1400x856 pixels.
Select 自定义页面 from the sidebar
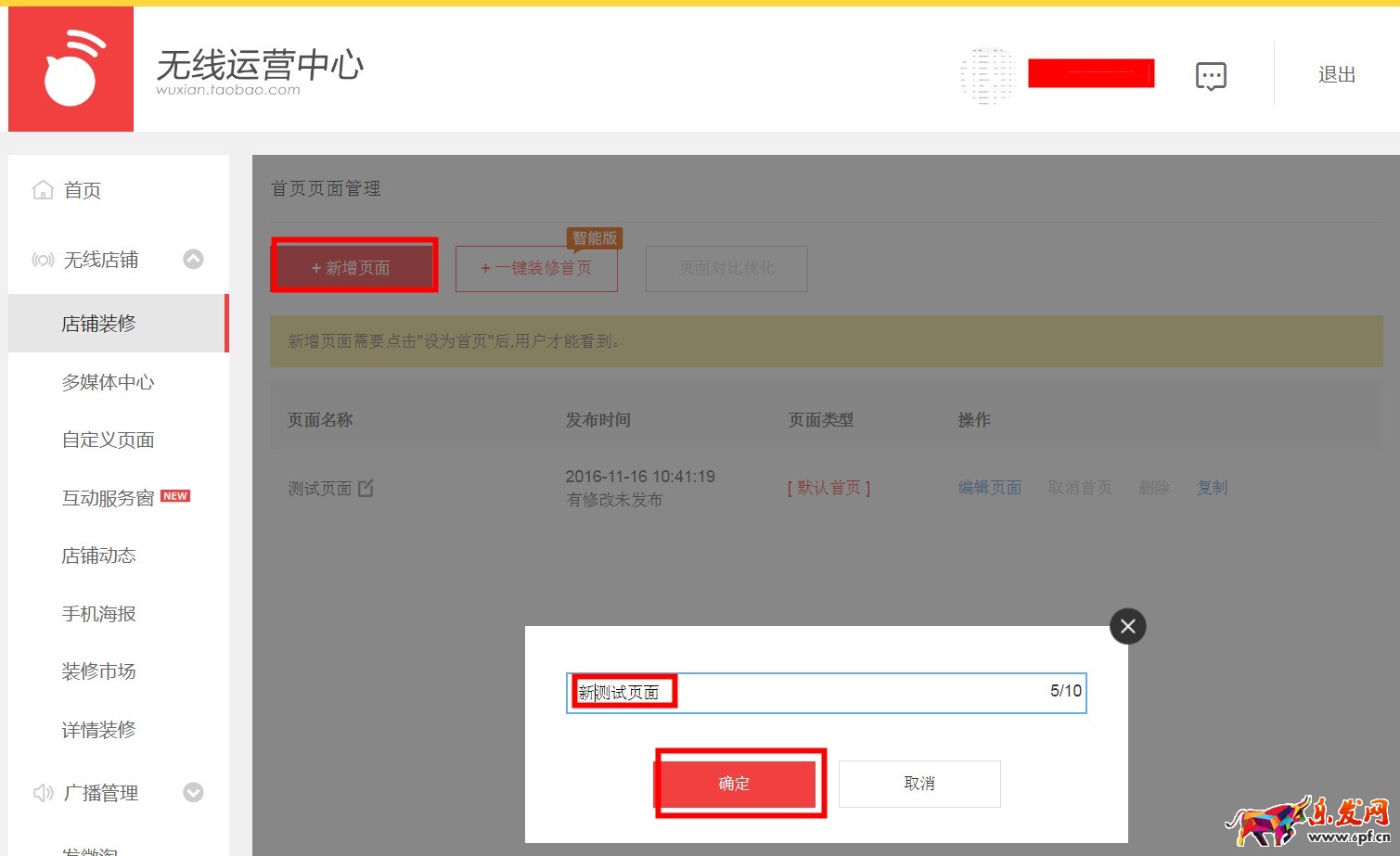[107, 440]
